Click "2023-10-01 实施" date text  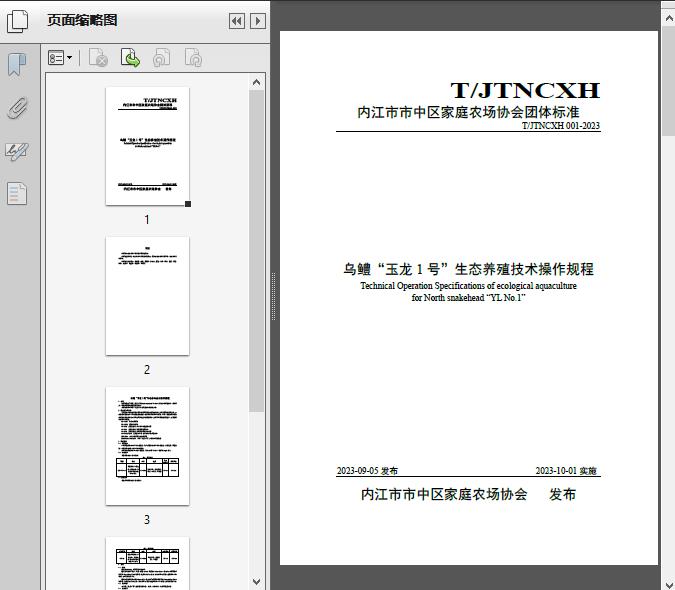566,470
